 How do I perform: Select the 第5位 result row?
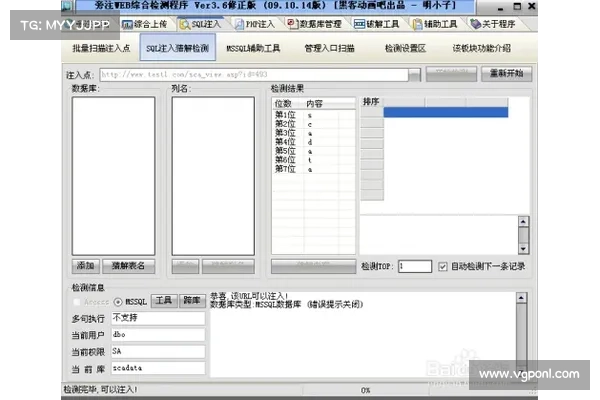(313, 151)
